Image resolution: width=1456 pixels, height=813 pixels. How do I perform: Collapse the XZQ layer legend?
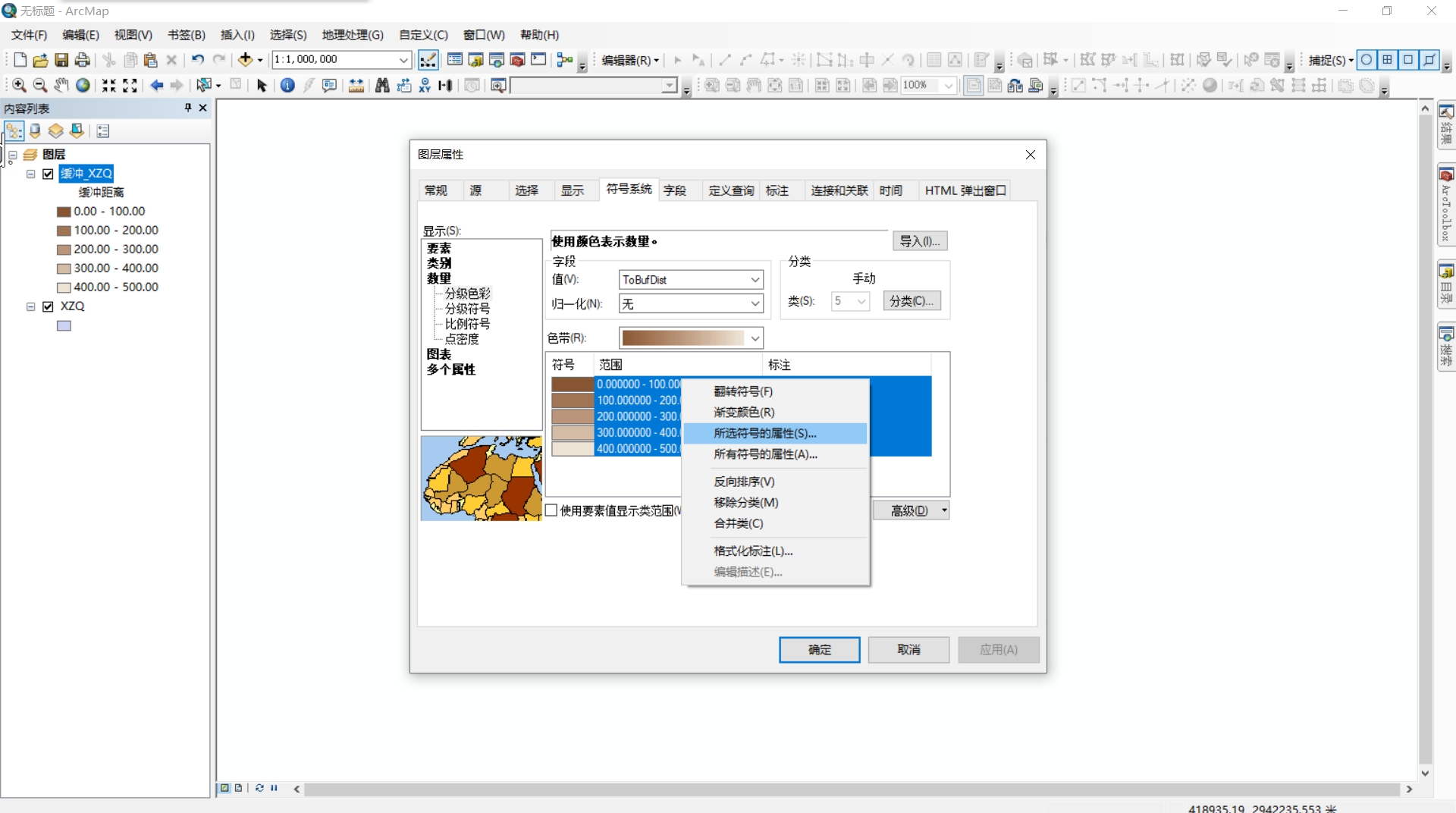31,306
